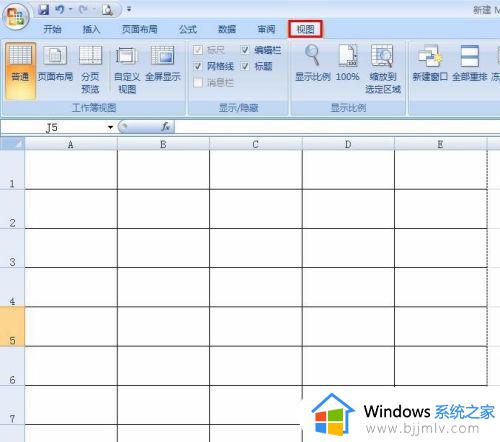Open 分页预览 page break preview

[90, 70]
